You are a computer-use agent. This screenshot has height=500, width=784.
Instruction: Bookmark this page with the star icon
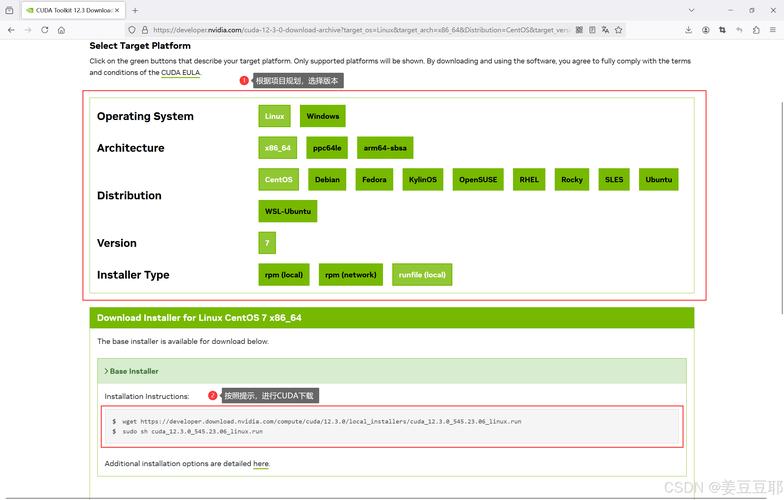[x=619, y=30]
